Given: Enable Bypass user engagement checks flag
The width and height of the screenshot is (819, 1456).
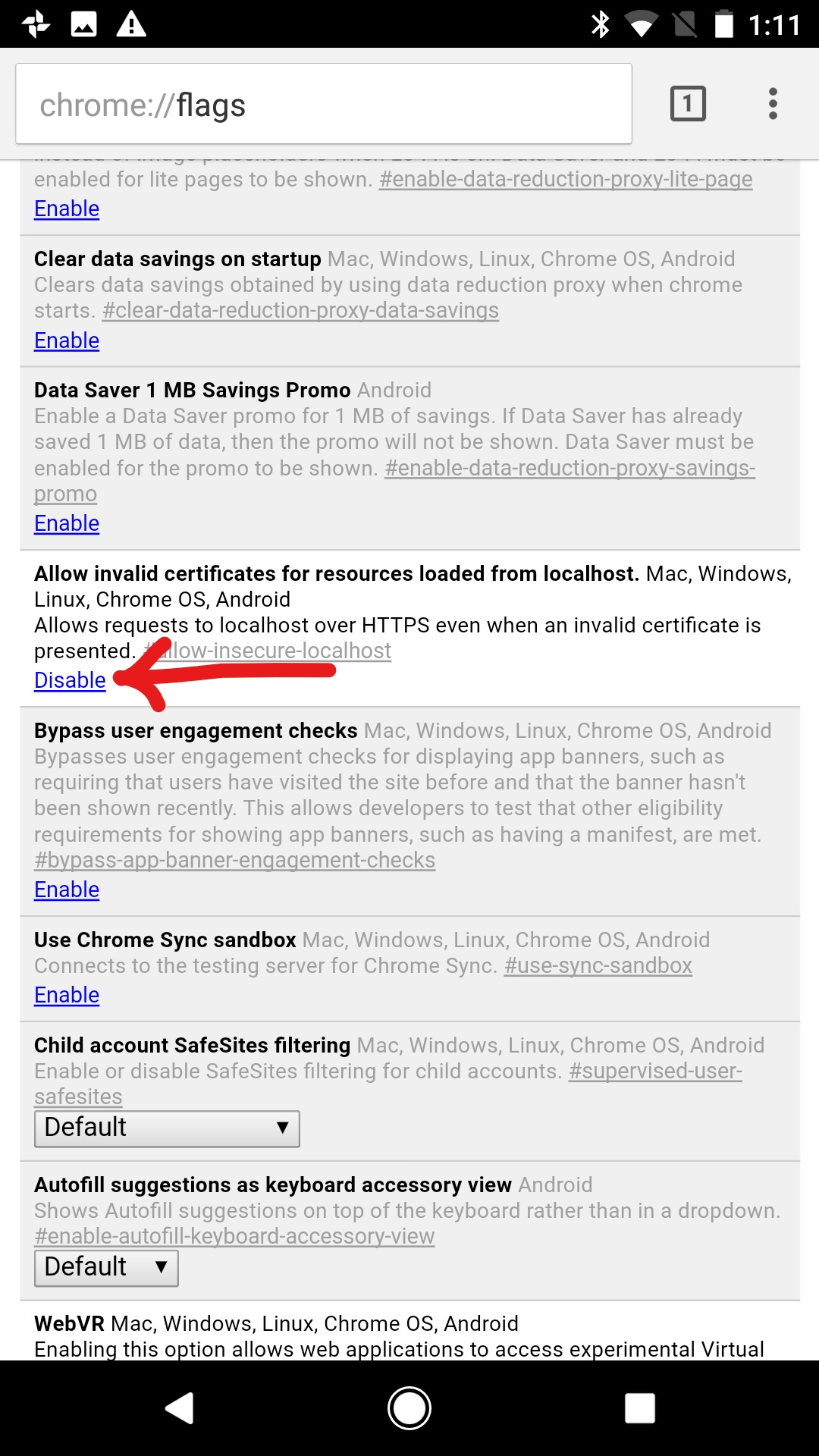Looking at the screenshot, I should [x=67, y=890].
